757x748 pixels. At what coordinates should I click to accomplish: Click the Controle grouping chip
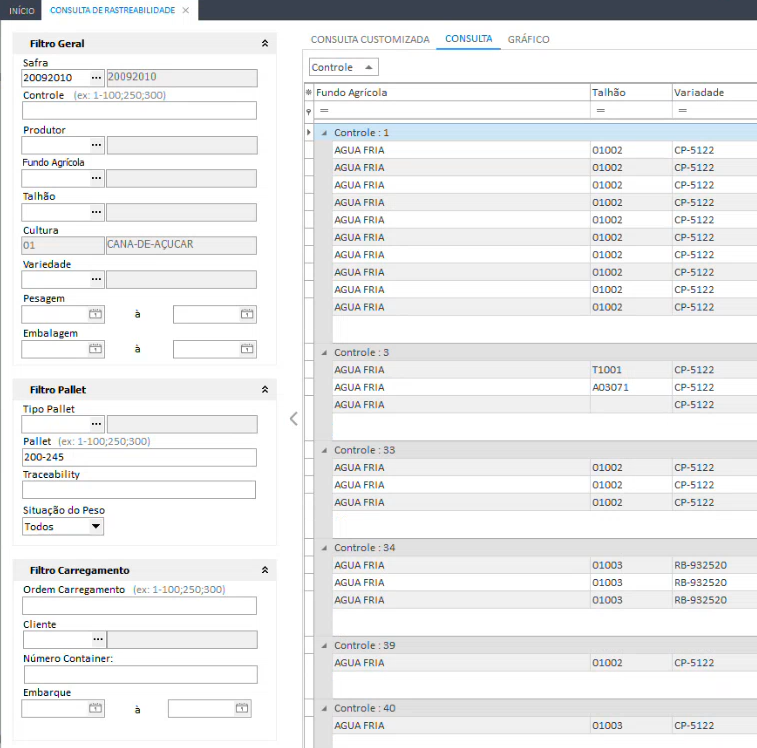pos(344,67)
